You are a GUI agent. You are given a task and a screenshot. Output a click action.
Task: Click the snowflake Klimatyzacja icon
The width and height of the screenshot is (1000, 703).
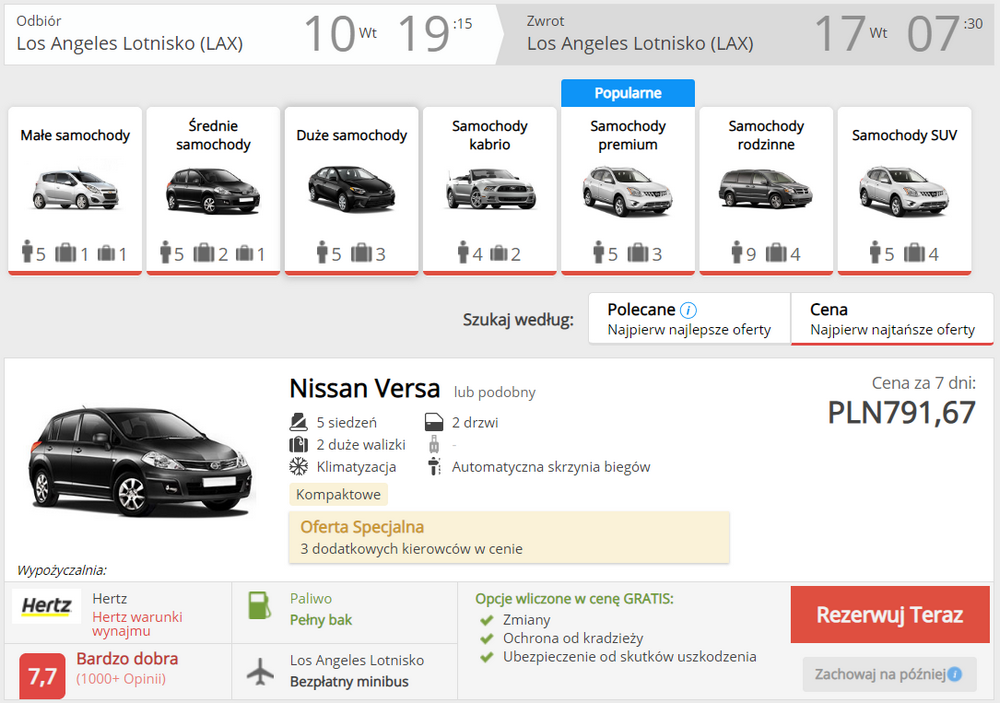pos(298,466)
